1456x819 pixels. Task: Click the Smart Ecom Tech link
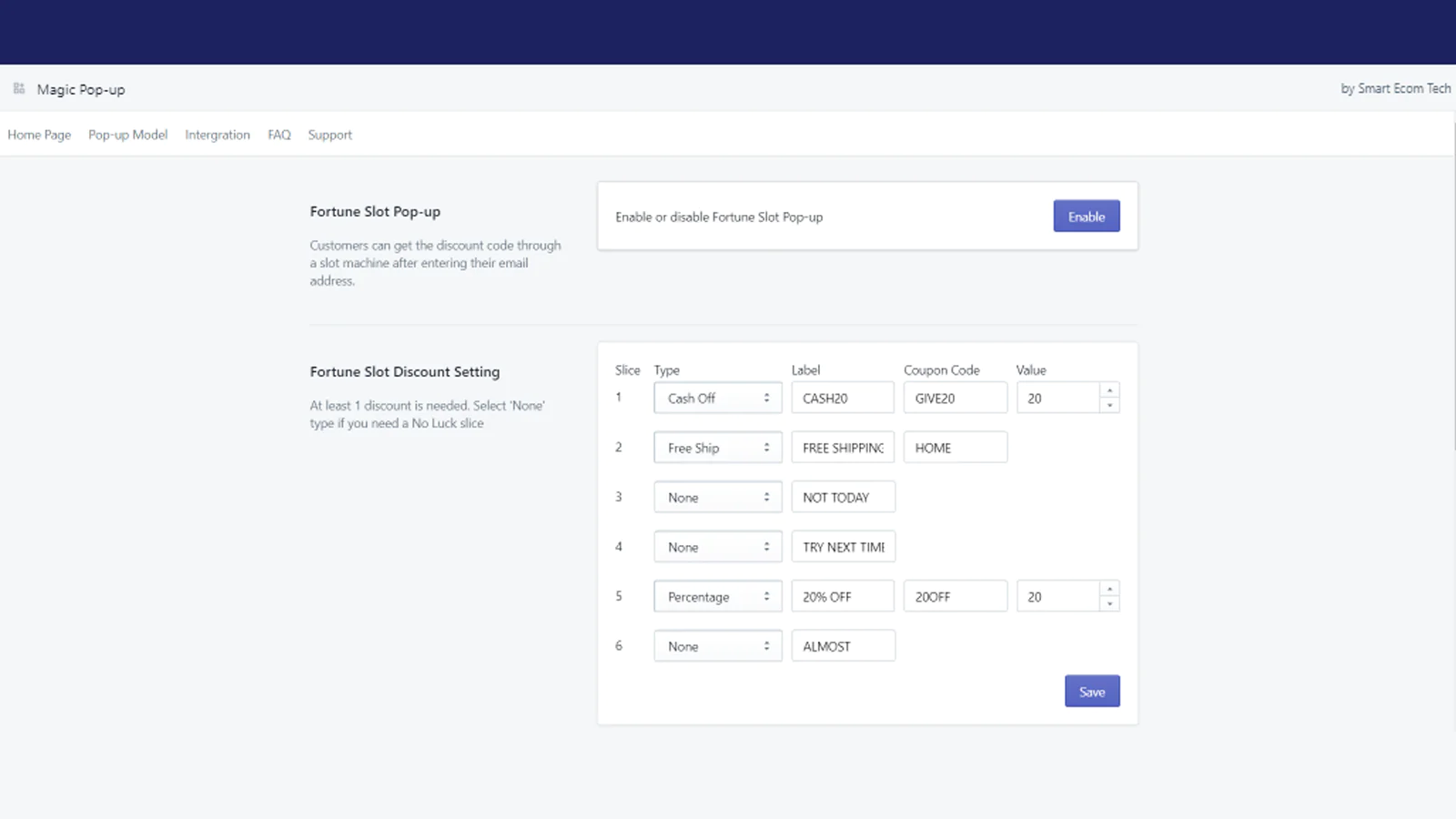click(x=1395, y=88)
